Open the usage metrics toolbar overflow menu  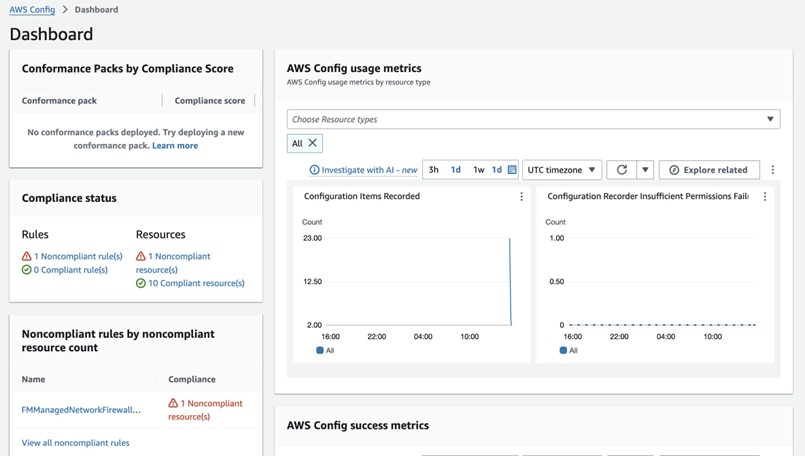(773, 170)
